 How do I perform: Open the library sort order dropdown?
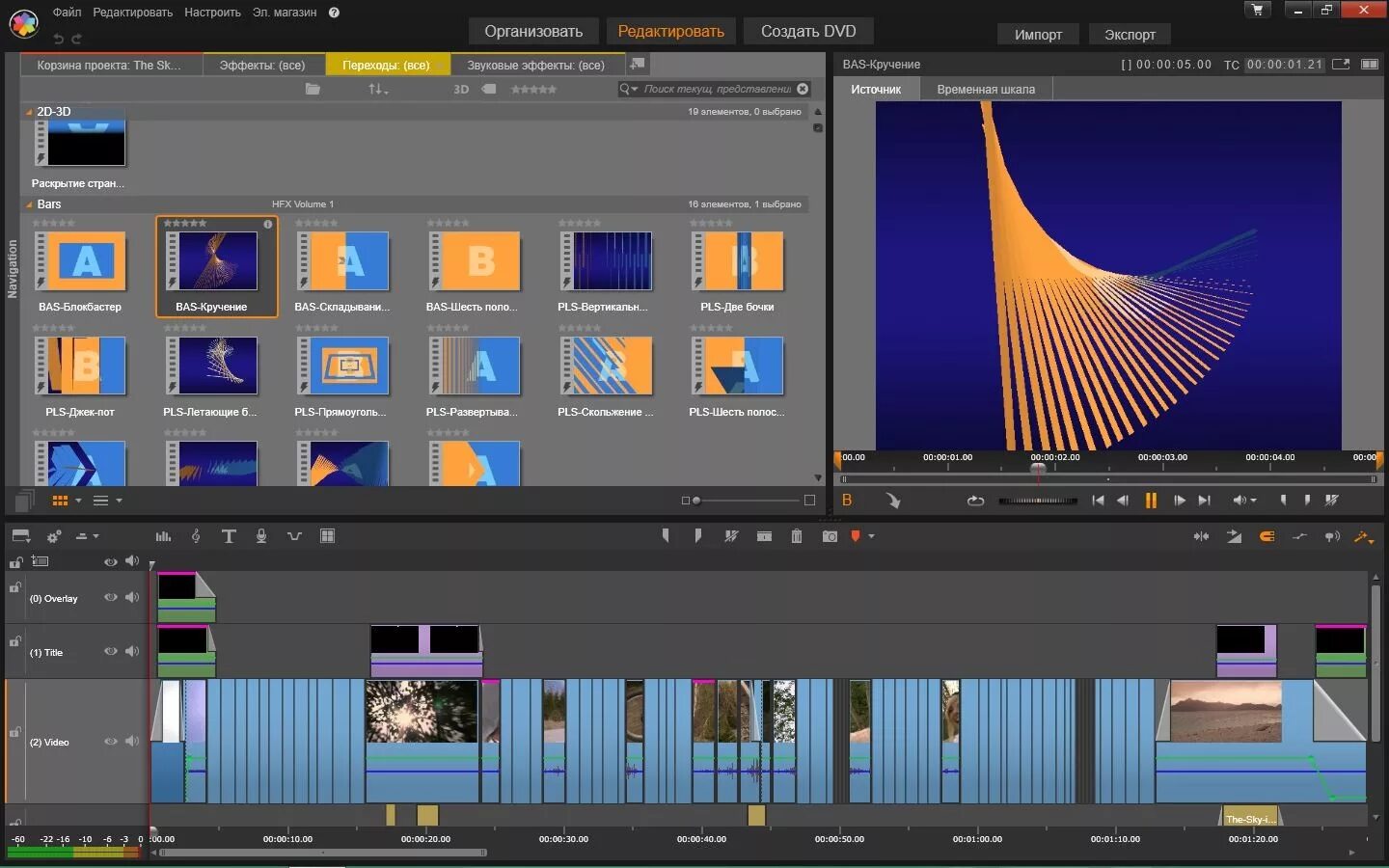(x=378, y=89)
